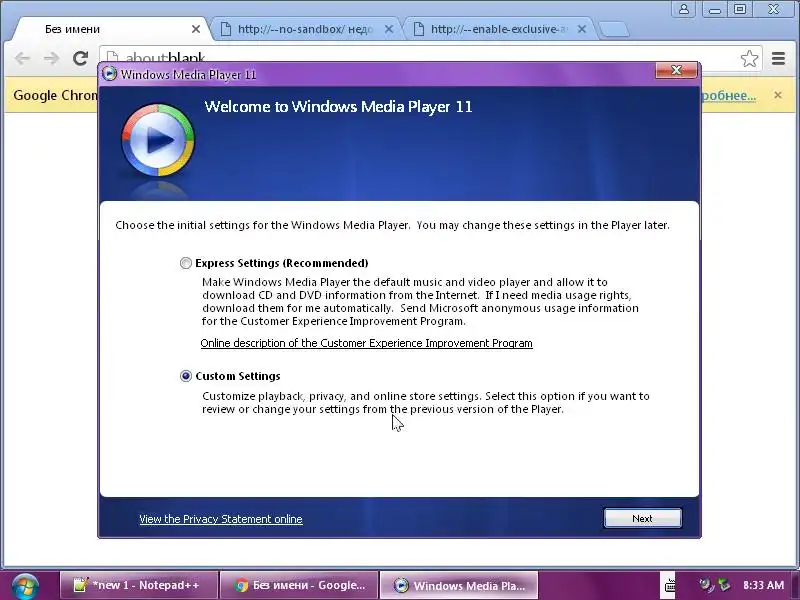The height and width of the screenshot is (600, 800).
Task: Click the 8:33 AM taskbar clock
Action: click(x=763, y=585)
